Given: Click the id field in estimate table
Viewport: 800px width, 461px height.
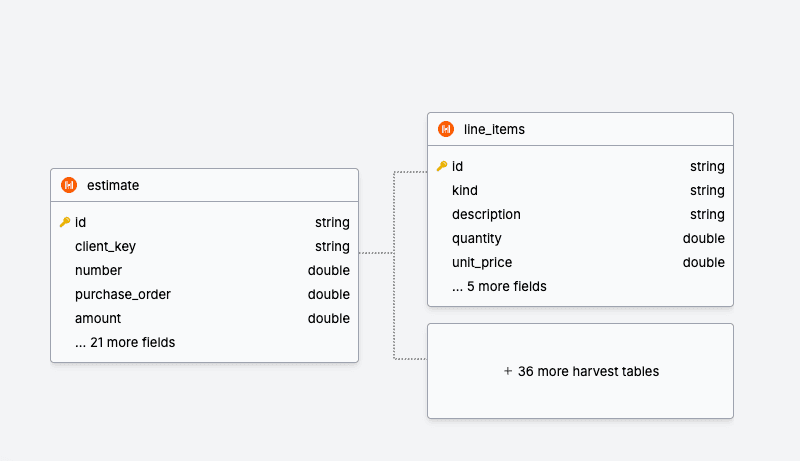Looking at the screenshot, I should [x=81, y=223].
